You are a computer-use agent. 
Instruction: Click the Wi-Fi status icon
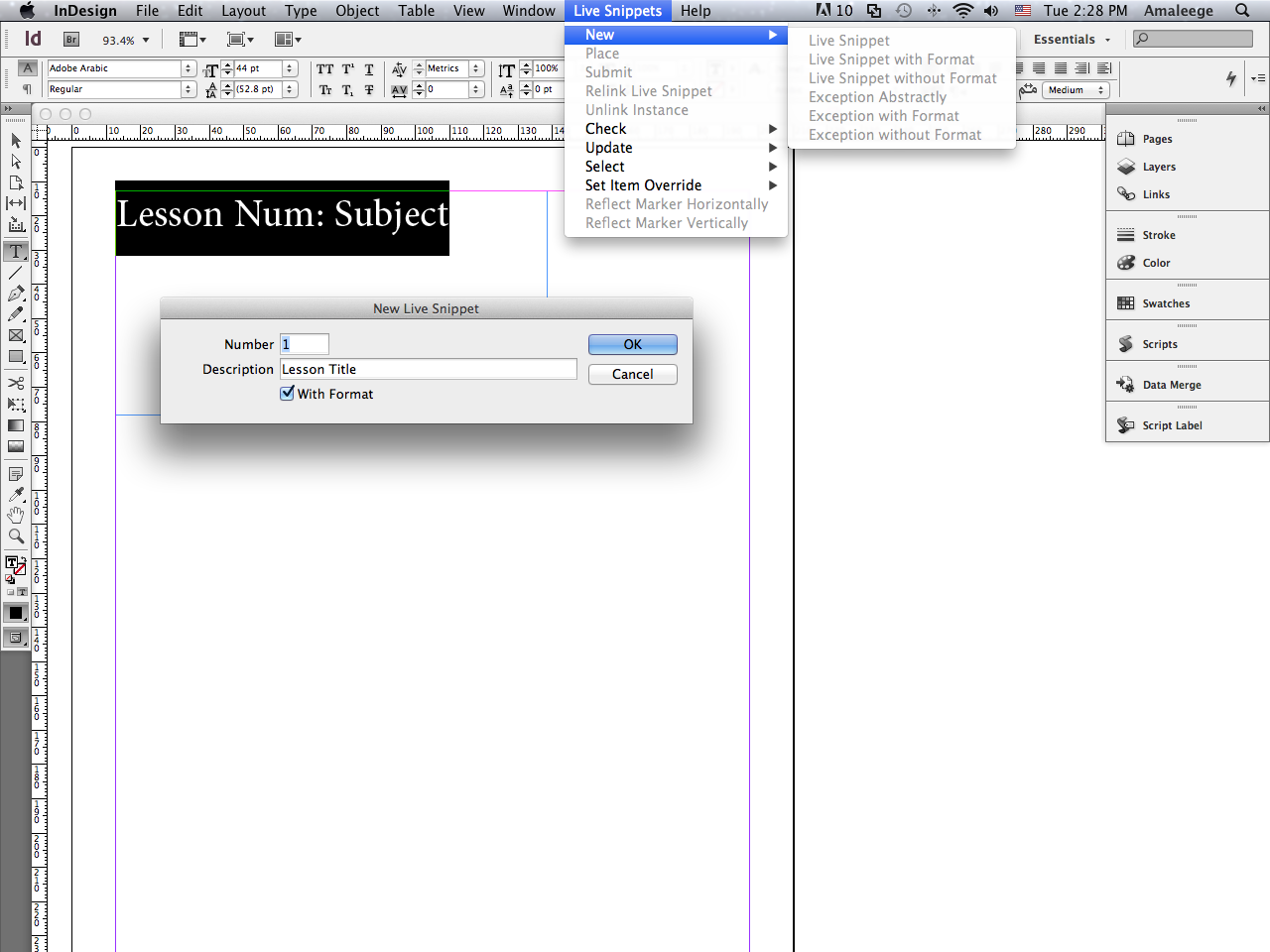962,11
